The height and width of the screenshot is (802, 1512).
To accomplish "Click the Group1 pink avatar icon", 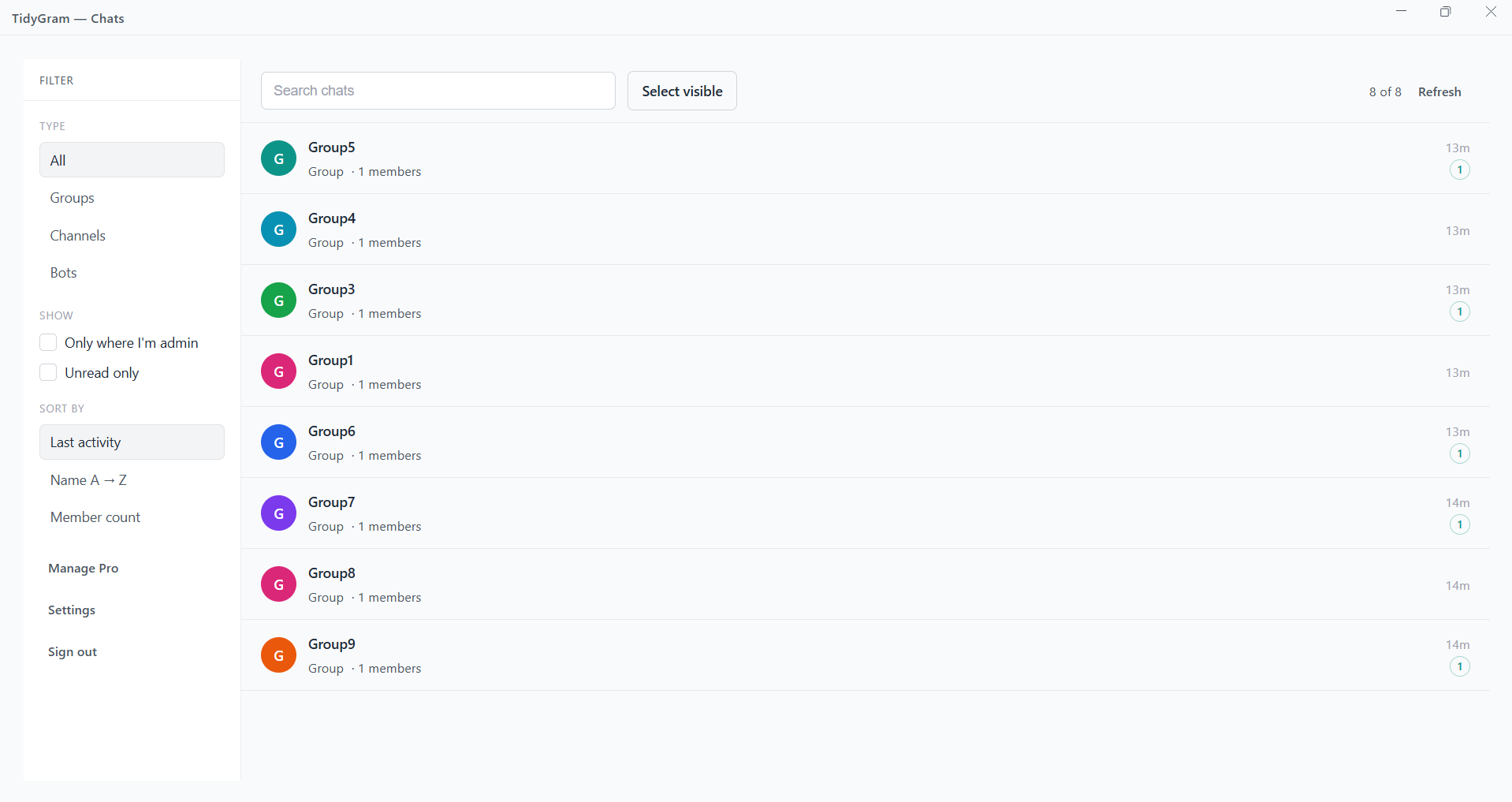I will tap(278, 371).
